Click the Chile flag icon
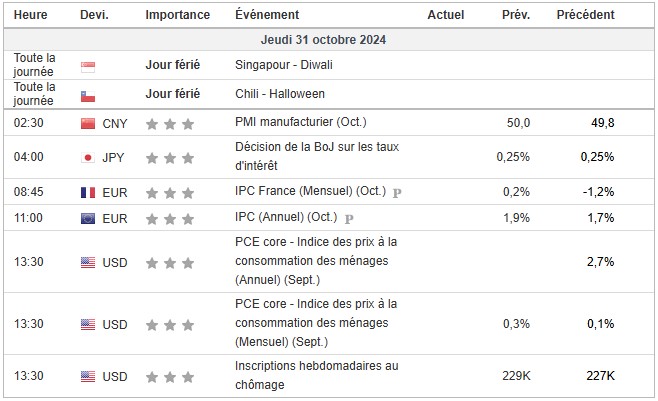658x401 pixels. point(87,95)
